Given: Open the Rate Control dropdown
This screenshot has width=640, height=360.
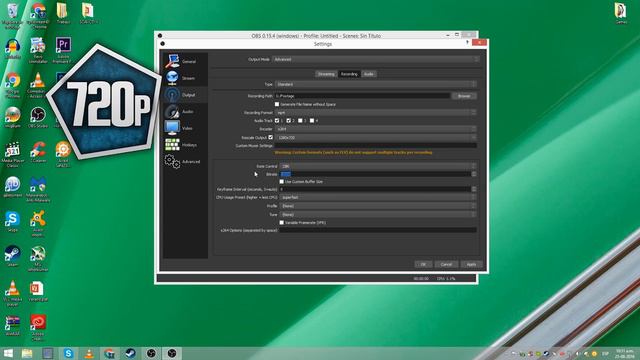Looking at the screenshot, I should (378, 166).
